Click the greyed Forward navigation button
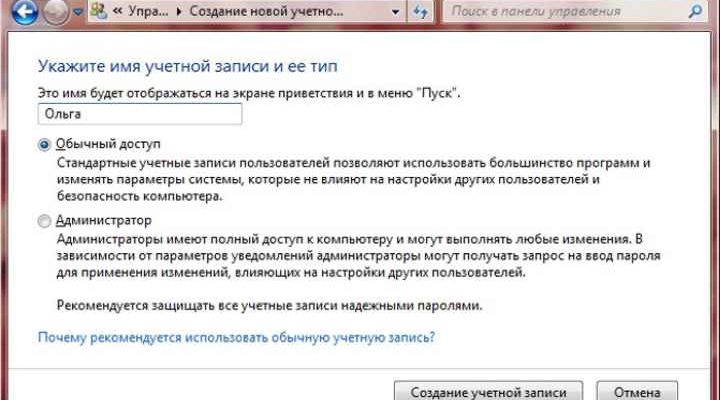This screenshot has height=400, width=720. click(55, 11)
